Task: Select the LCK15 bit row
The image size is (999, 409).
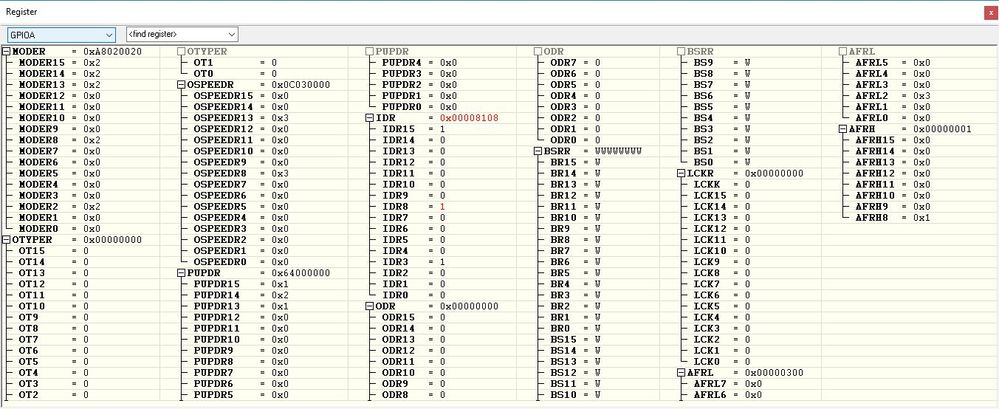Action: 722,196
